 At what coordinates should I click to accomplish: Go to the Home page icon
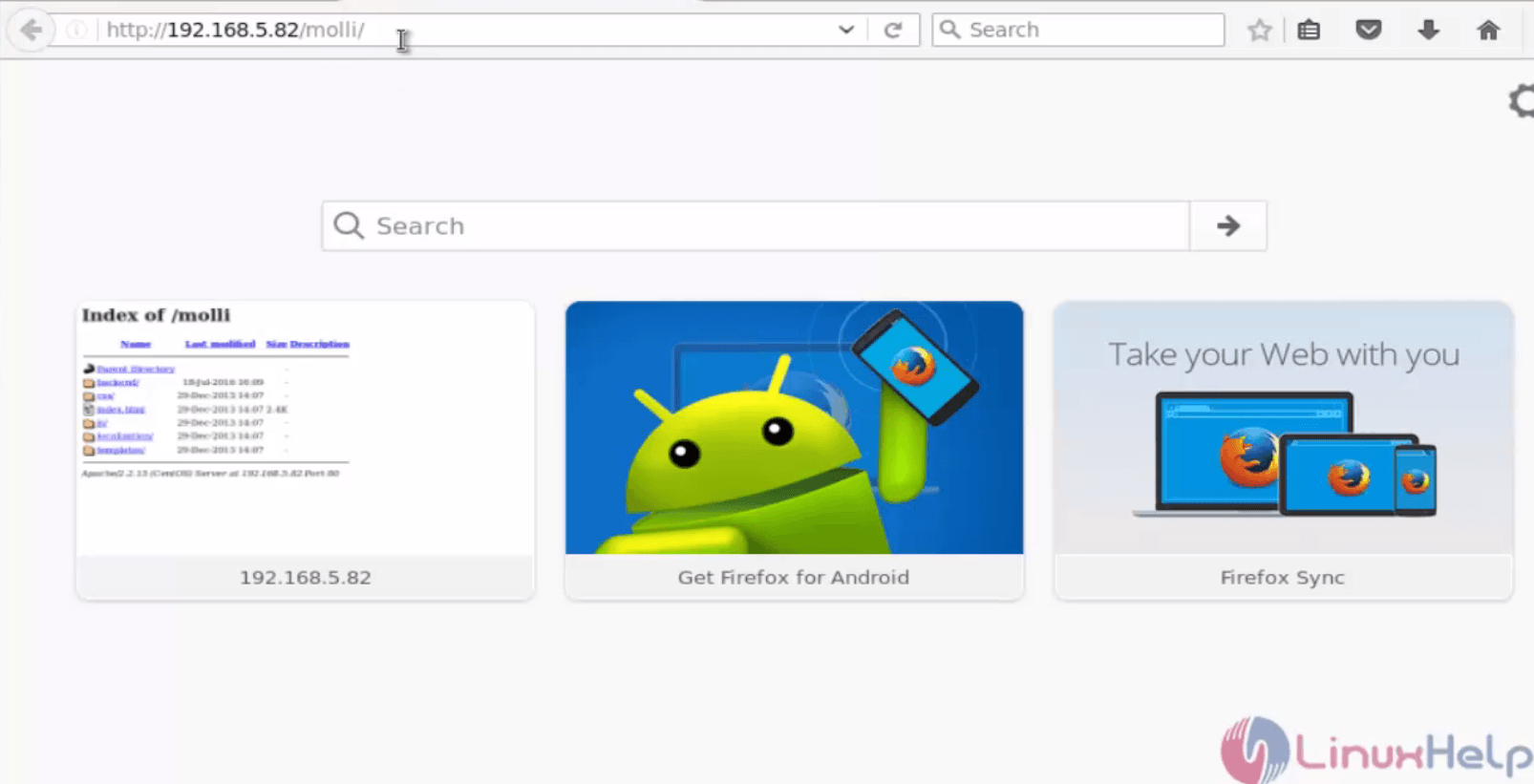click(1488, 30)
